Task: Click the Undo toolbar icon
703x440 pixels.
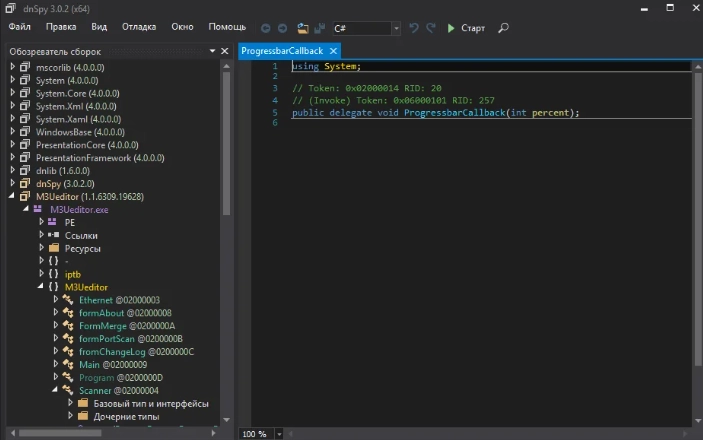Action: 414,28
